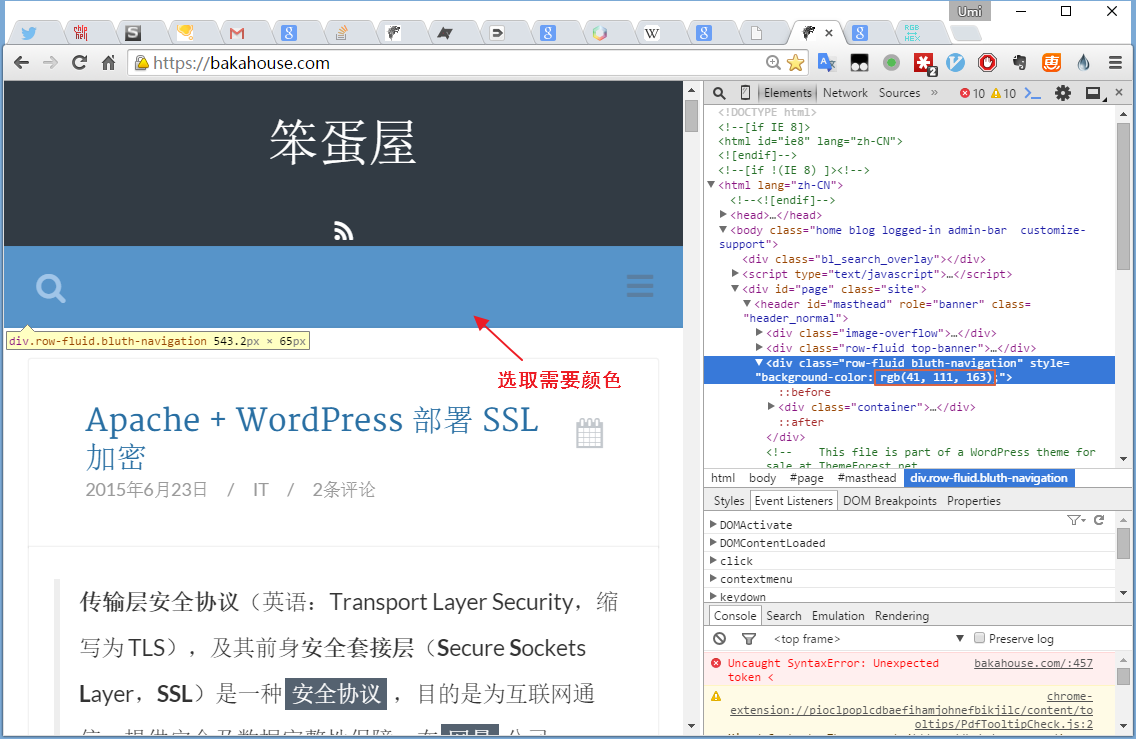This screenshot has width=1136, height=739.
Task: Click the refresh icon in Event Listeners pane
Action: coord(1099,520)
